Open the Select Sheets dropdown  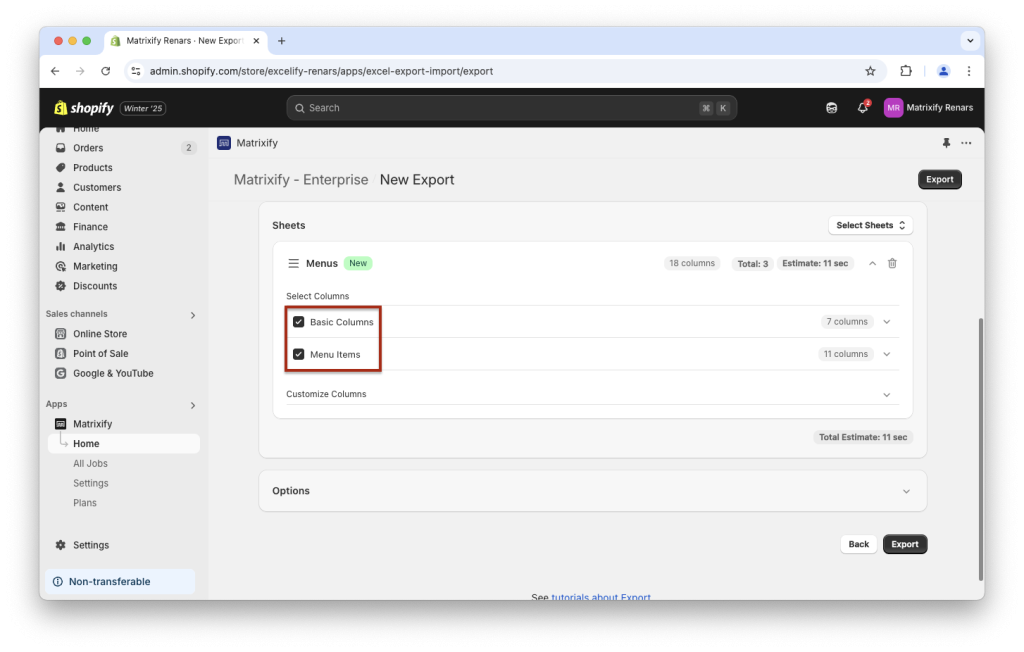pyautogui.click(x=869, y=225)
